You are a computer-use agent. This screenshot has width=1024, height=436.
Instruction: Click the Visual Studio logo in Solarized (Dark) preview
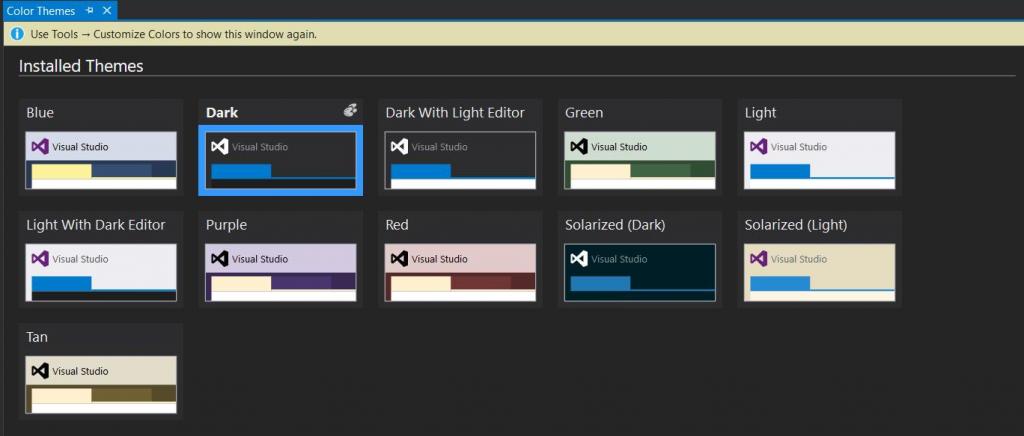[x=579, y=259]
